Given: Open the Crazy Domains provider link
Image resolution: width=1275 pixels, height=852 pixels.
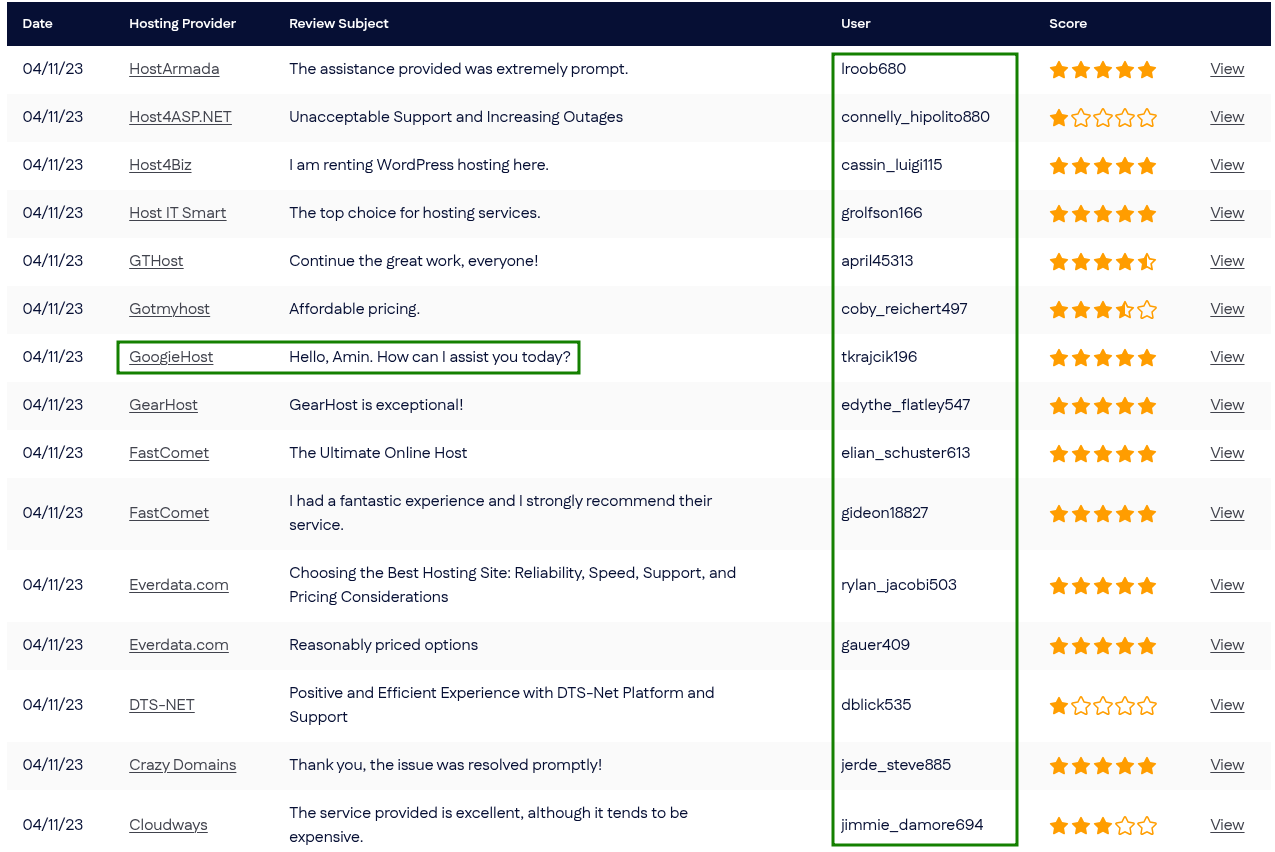Looking at the screenshot, I should pos(183,765).
